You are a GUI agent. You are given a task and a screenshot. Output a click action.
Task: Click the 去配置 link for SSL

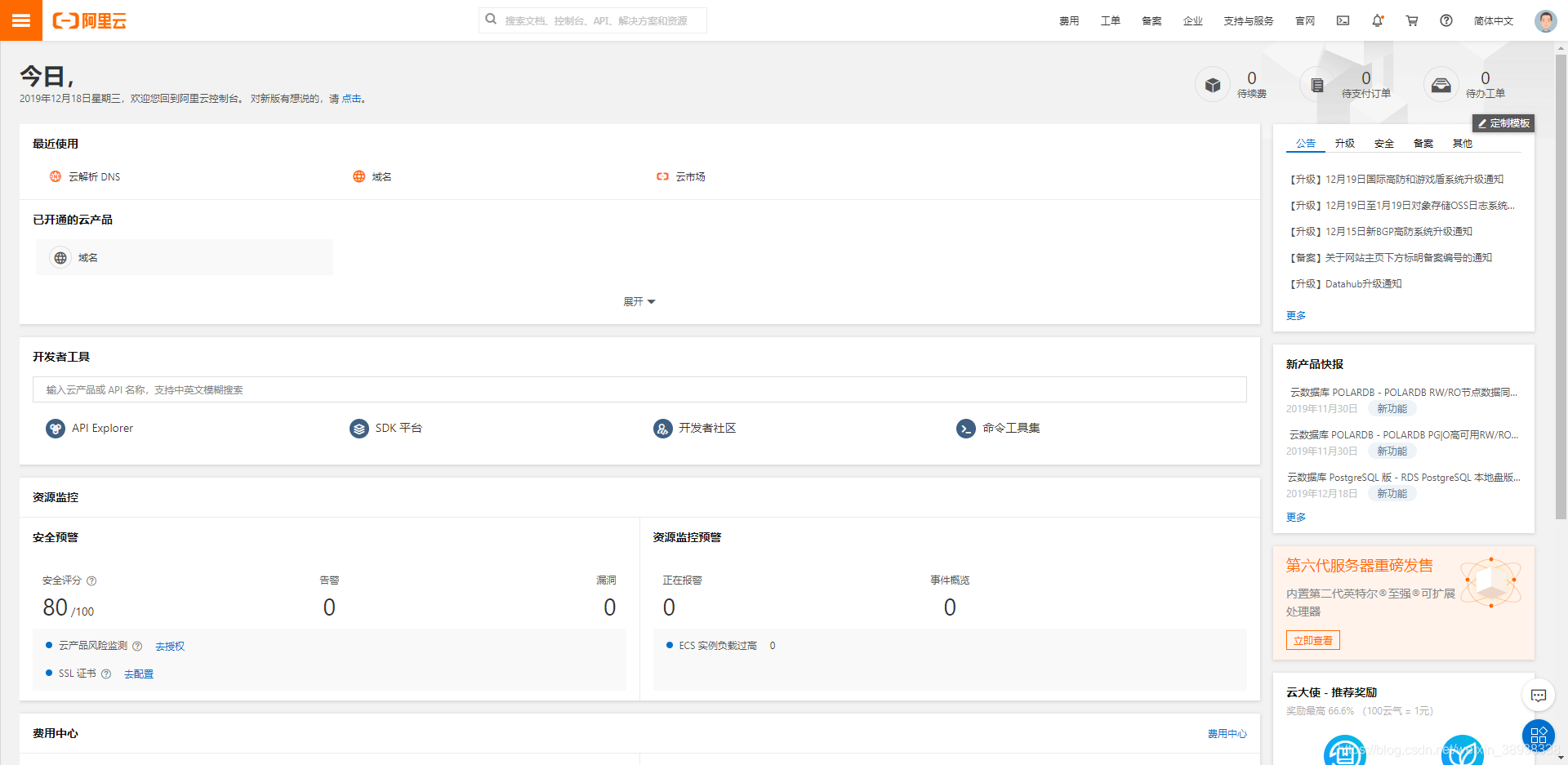(139, 674)
